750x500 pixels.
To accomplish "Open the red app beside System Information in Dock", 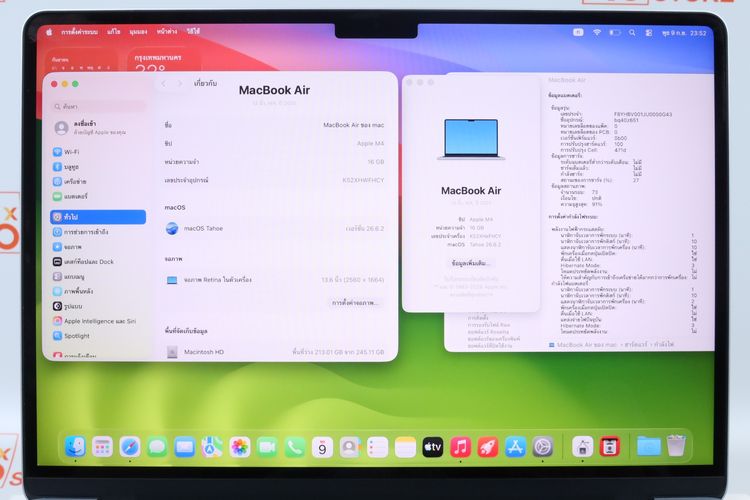I will pyautogui.click(x=609, y=447).
